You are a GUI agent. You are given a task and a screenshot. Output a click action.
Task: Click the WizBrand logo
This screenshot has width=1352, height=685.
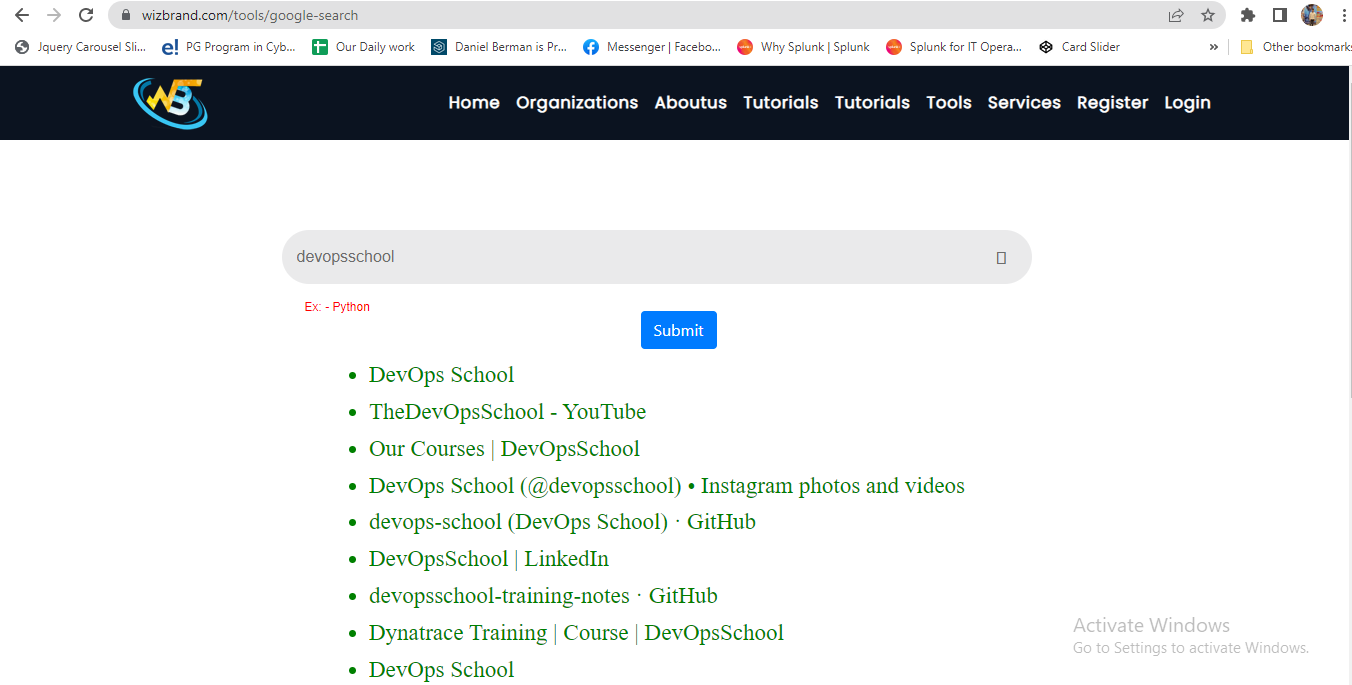pyautogui.click(x=170, y=103)
